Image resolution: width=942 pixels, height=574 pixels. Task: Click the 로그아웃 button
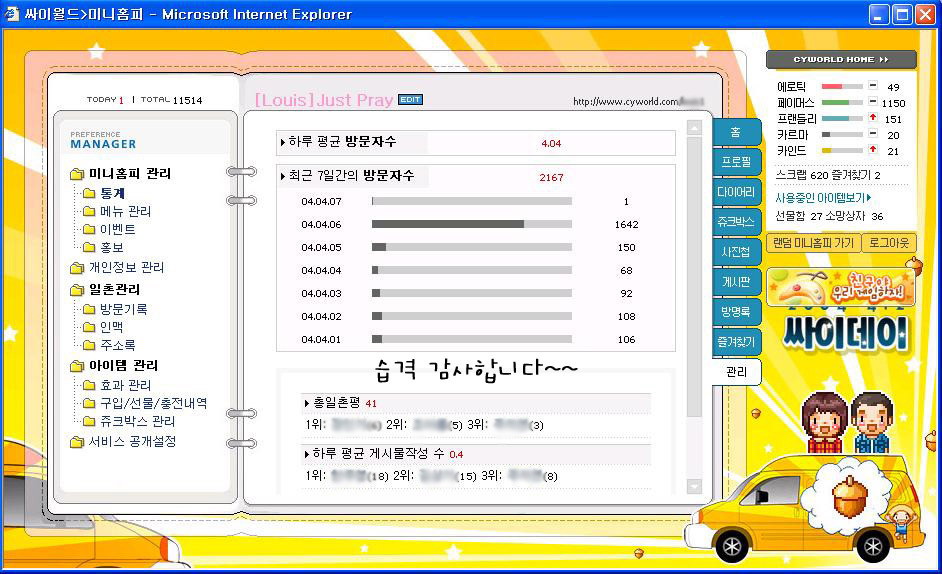point(889,243)
